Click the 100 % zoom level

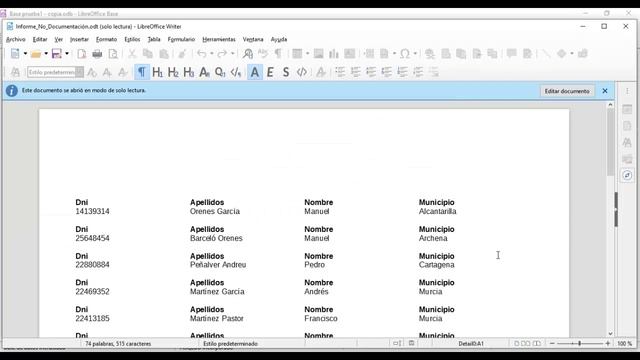click(624, 344)
